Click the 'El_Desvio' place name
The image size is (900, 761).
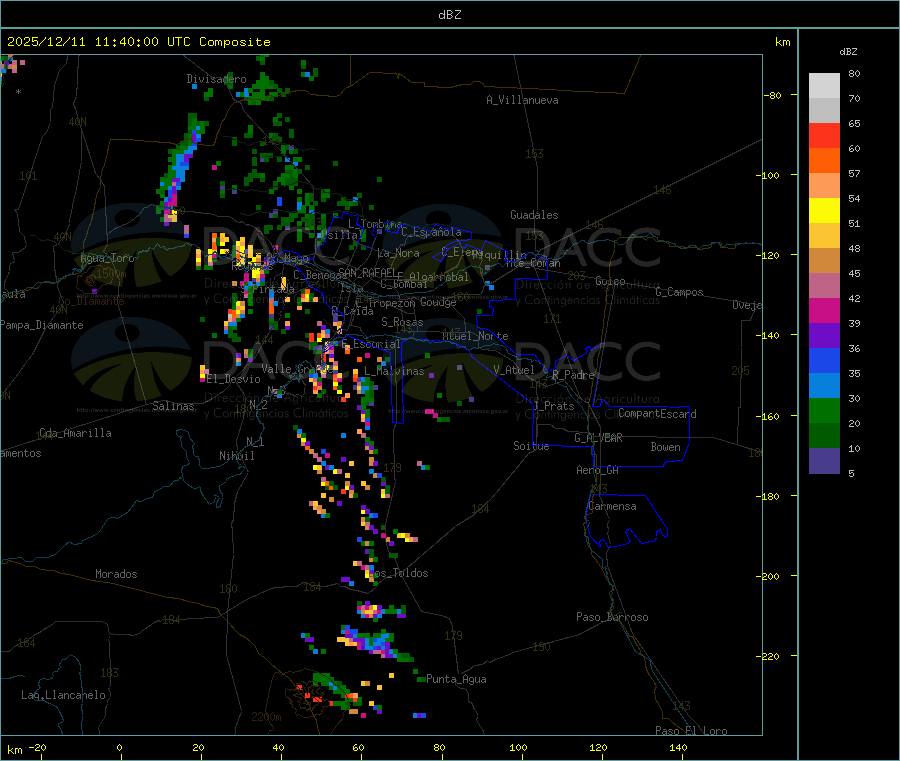(x=234, y=379)
